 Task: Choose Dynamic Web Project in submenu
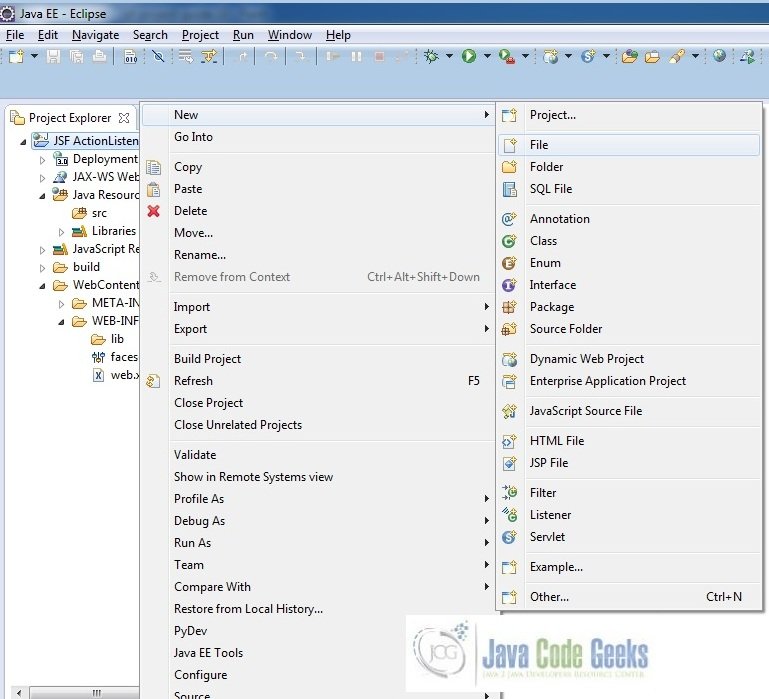click(628, 359)
